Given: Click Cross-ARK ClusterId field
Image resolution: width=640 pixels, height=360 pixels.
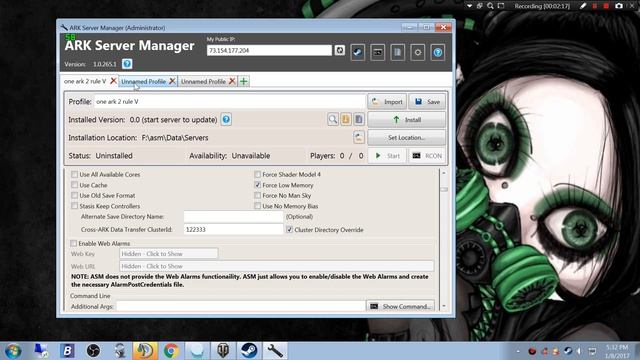Looking at the screenshot, I should 233,229.
